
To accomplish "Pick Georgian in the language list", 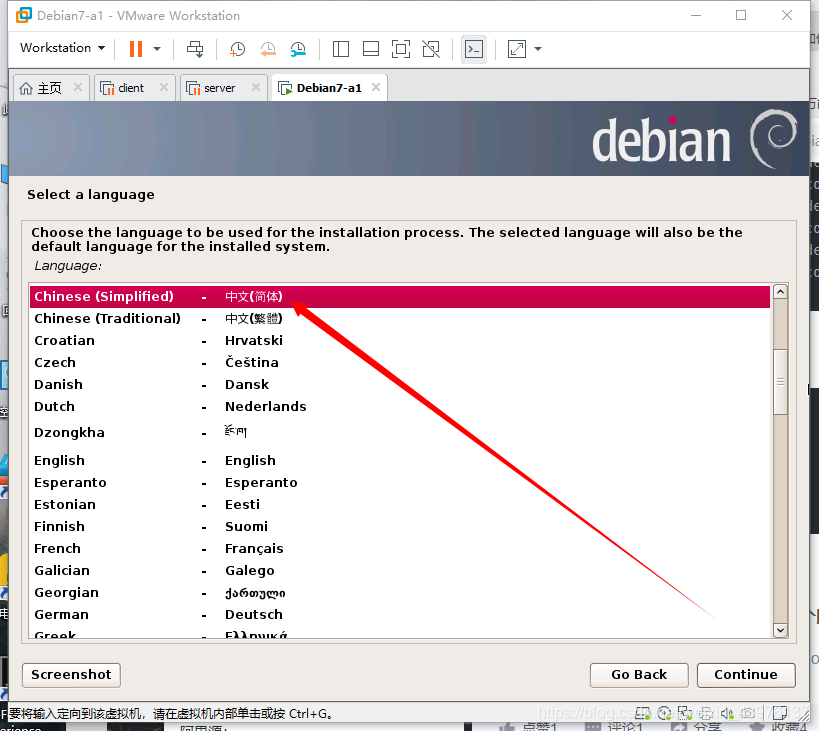I will pos(400,593).
